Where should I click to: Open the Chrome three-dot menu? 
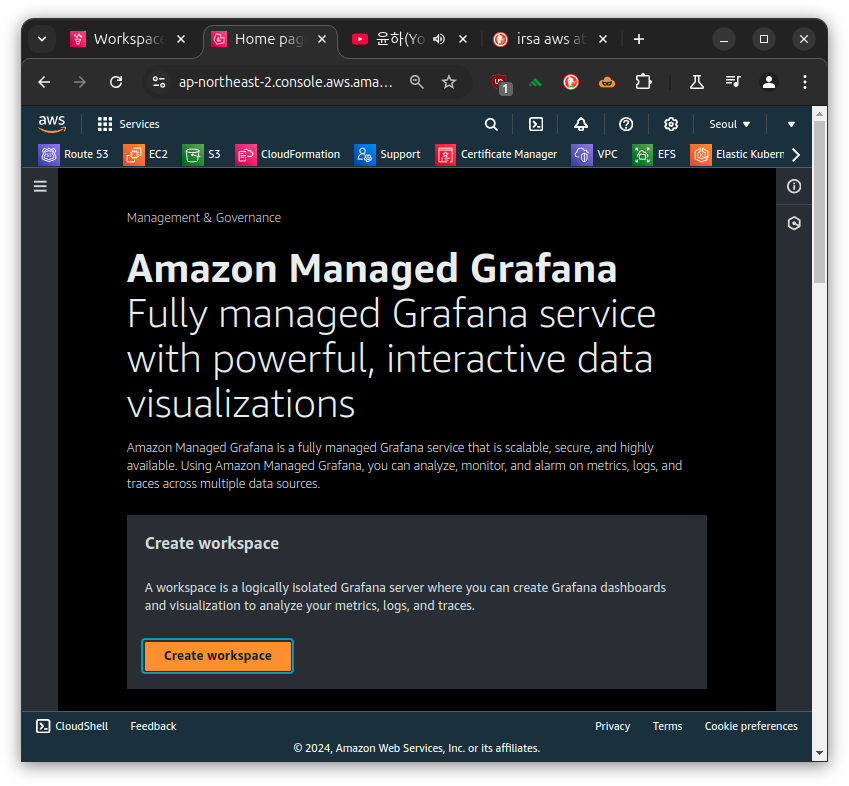pyautogui.click(x=805, y=82)
